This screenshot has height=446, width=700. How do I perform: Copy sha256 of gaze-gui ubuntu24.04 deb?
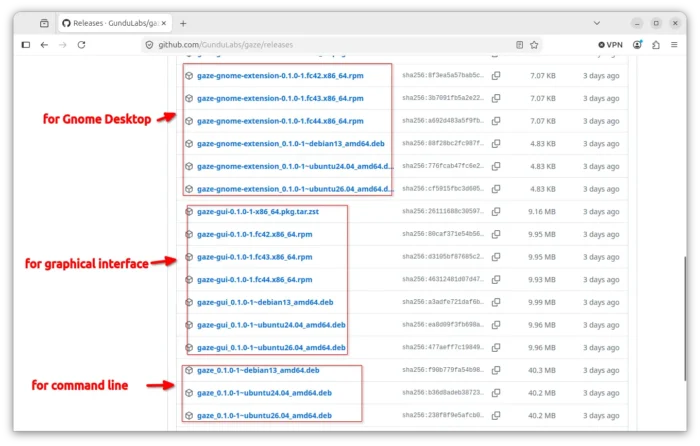(496, 325)
